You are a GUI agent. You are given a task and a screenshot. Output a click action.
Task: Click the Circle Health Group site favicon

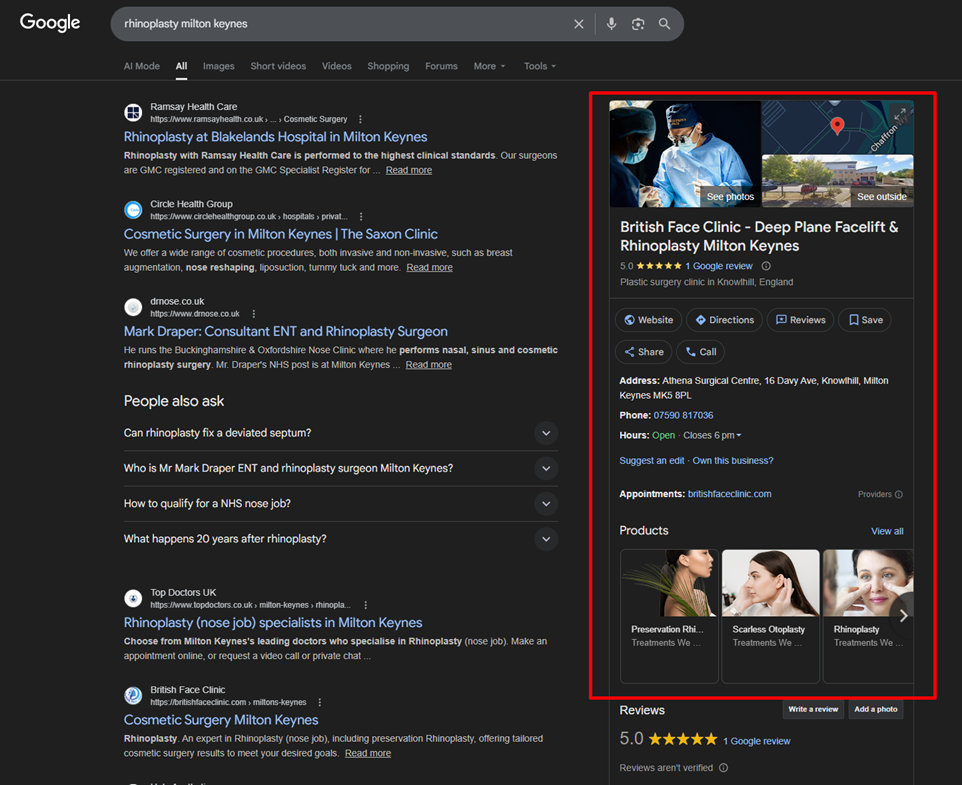click(133, 210)
